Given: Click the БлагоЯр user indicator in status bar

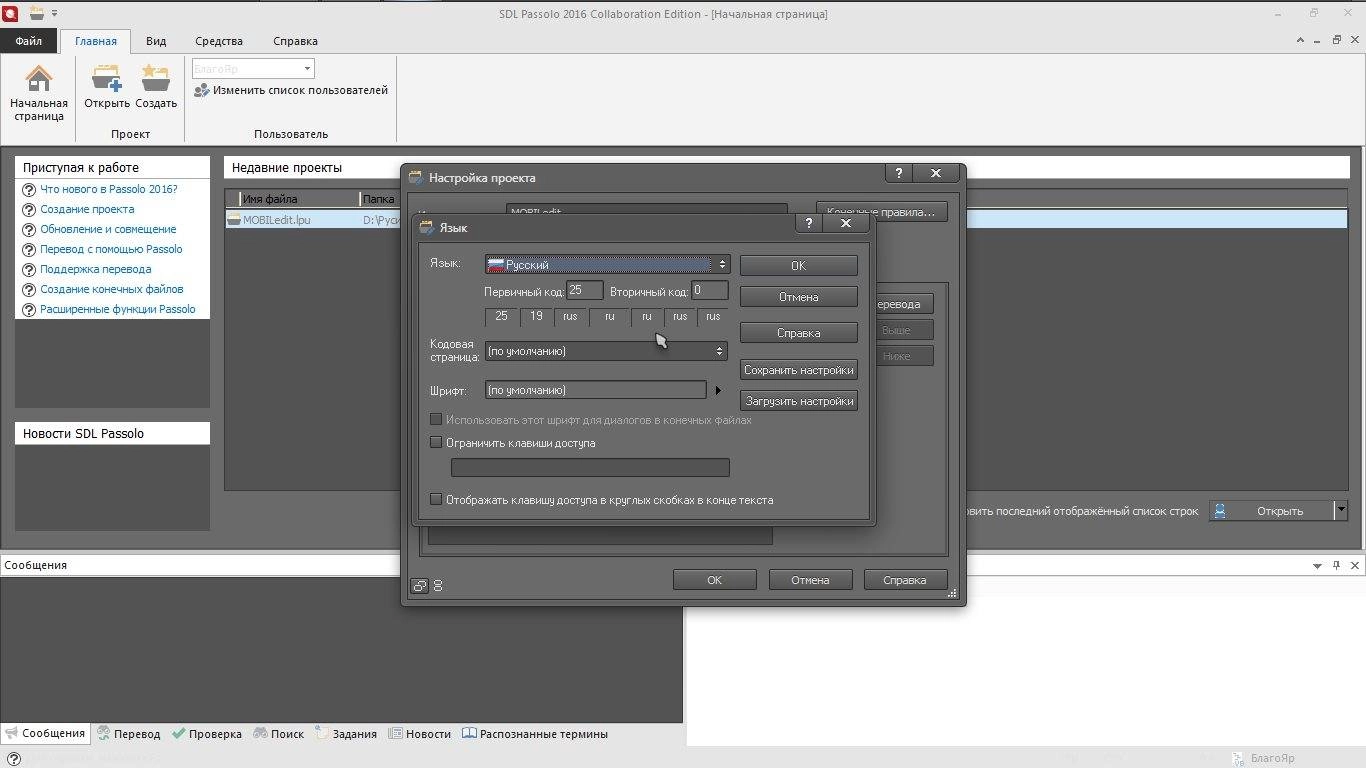Looking at the screenshot, I should [1264, 758].
